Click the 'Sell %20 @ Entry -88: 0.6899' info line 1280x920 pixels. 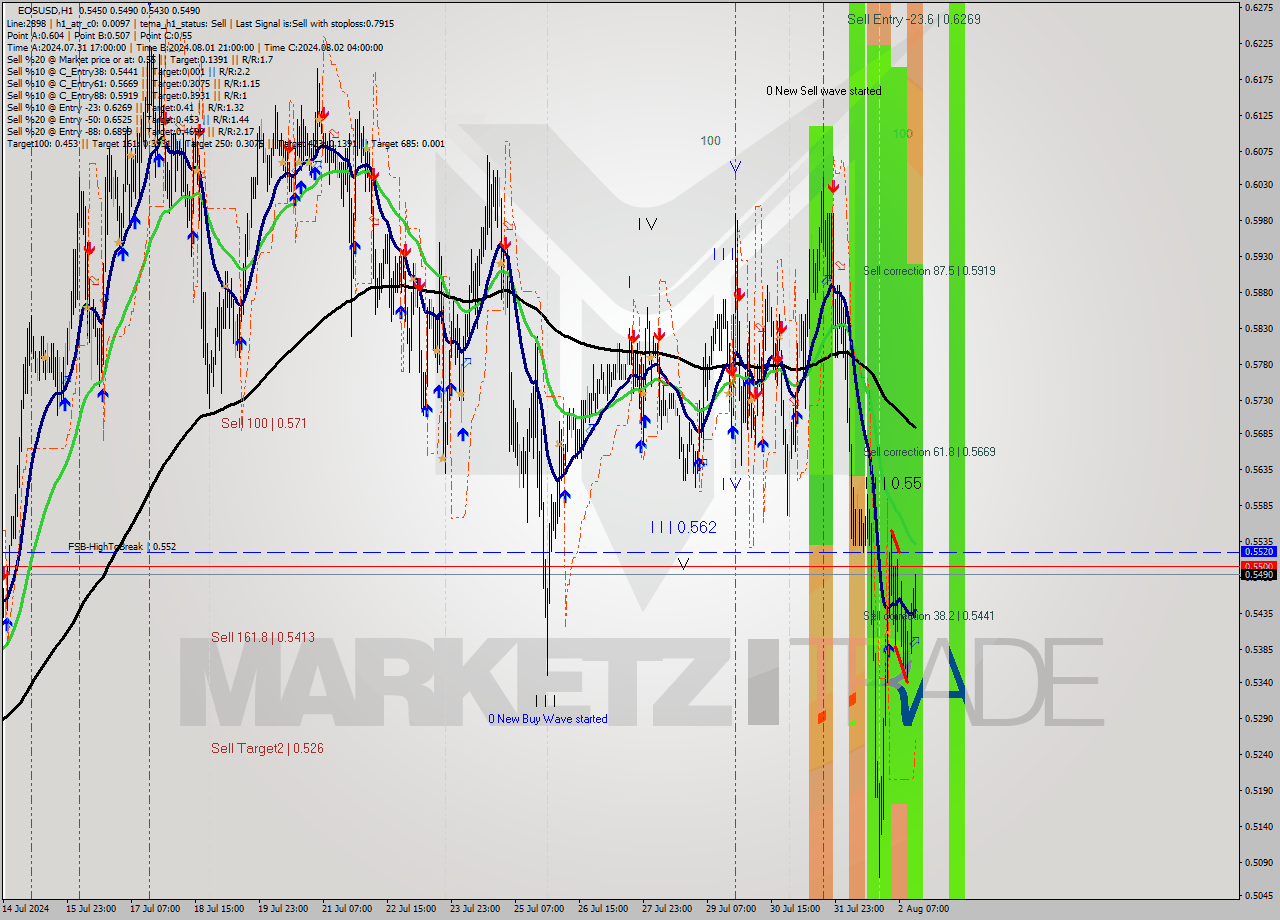click(x=130, y=131)
